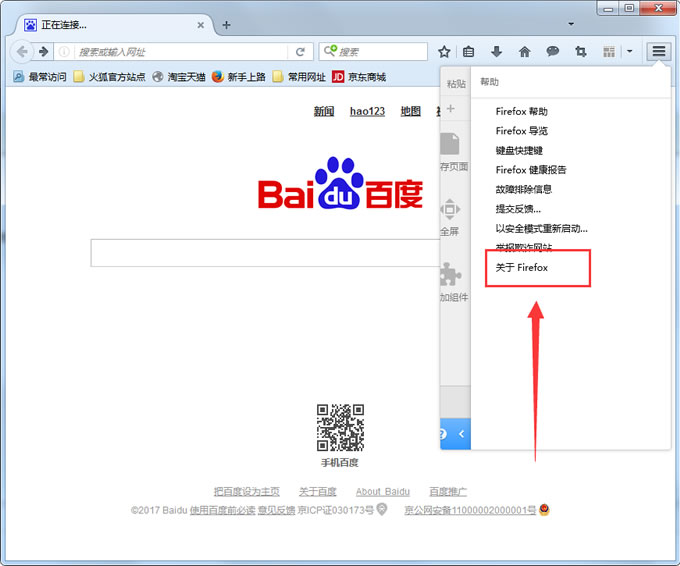This screenshot has height=566, width=680.
Task: Open 火狐官方站点 bookmark folder
Action: (109, 77)
